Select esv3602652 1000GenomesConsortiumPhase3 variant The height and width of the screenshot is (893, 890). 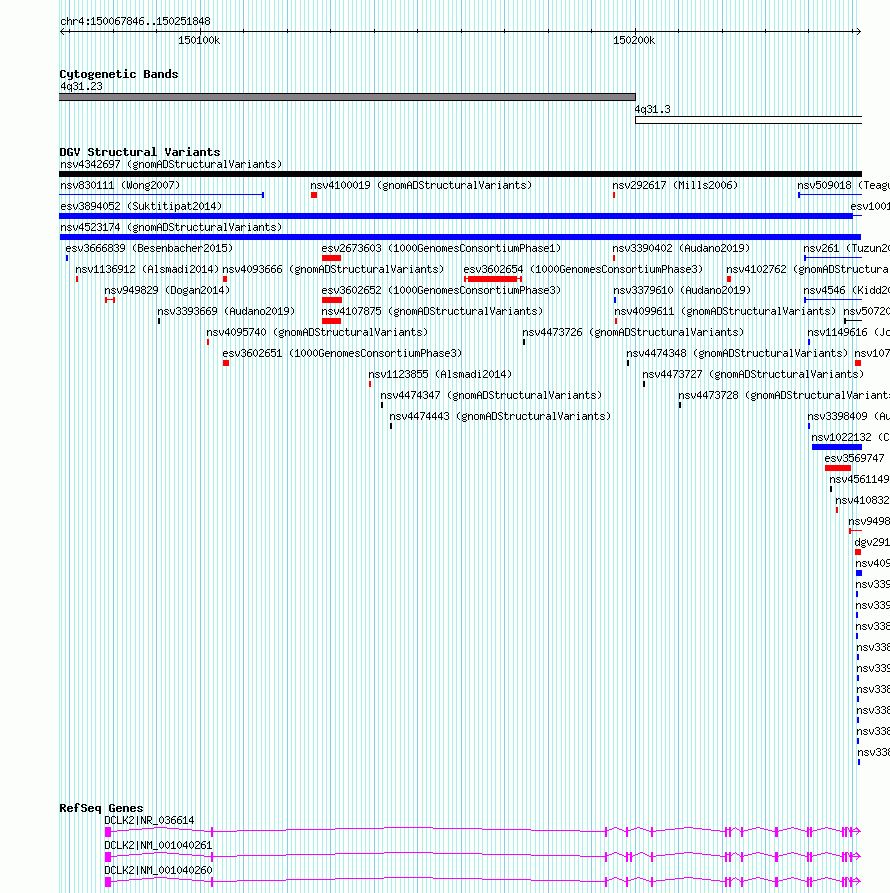(x=441, y=290)
